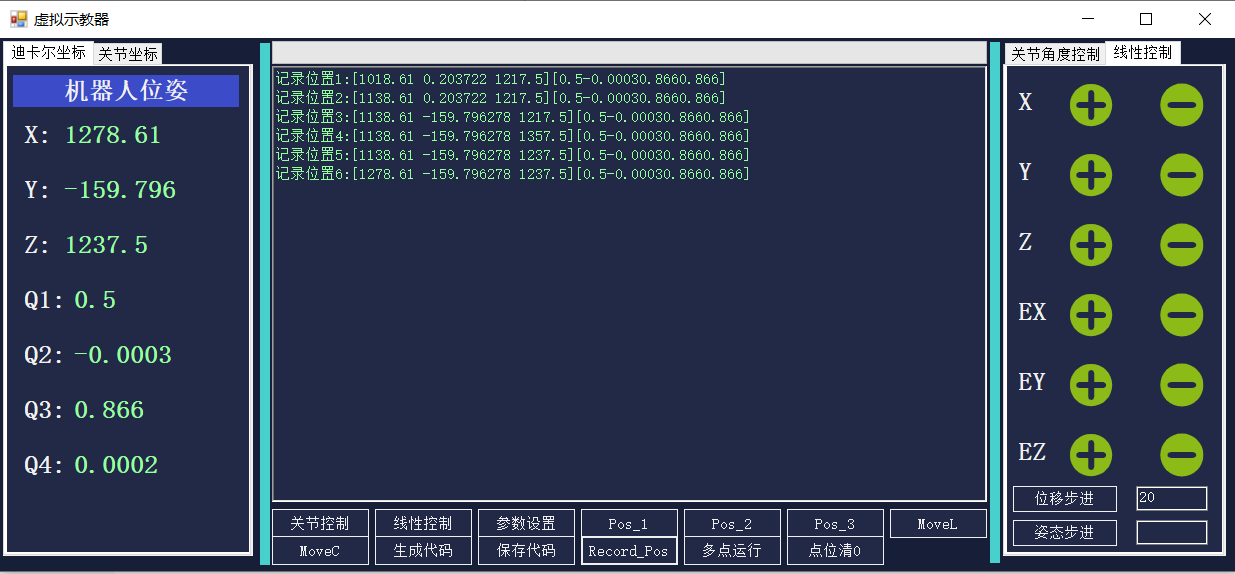Click the EZ plus icon
Screen dimensions: 1235x574
(x=1091, y=455)
